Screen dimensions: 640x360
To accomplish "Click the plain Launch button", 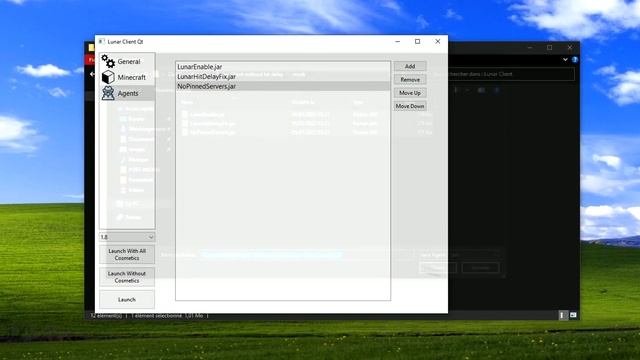I will click(127, 300).
